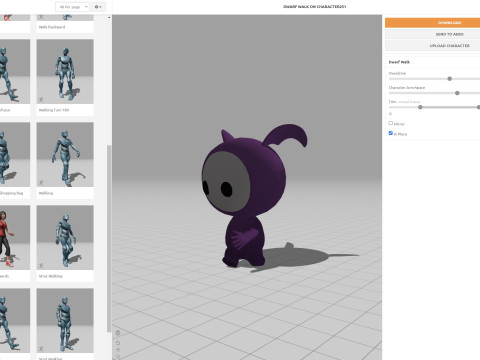Click the running figure icon on Walking Turn 180
This screenshot has height=360, width=480.
[x=41, y=100]
